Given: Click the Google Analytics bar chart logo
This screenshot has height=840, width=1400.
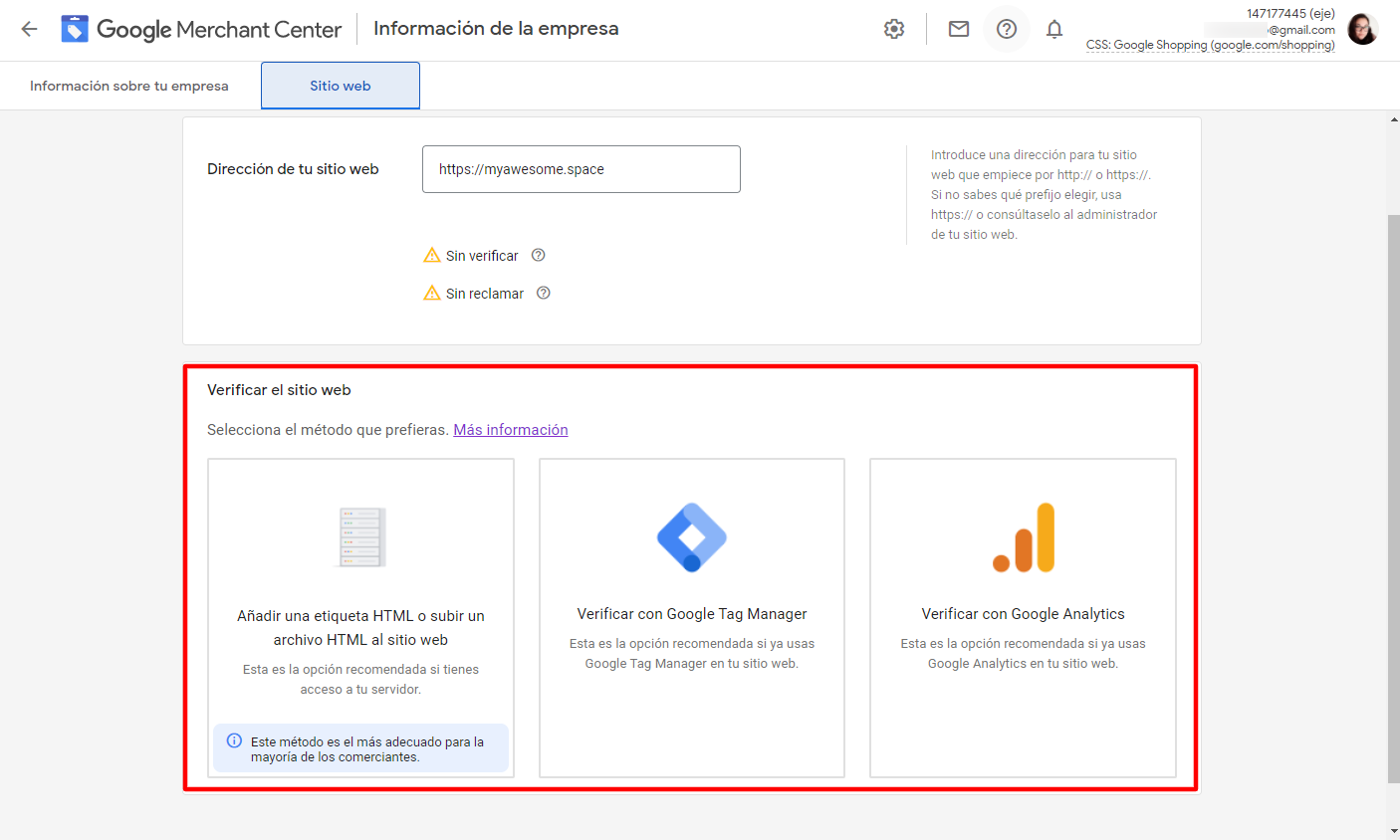Looking at the screenshot, I should [x=1024, y=537].
